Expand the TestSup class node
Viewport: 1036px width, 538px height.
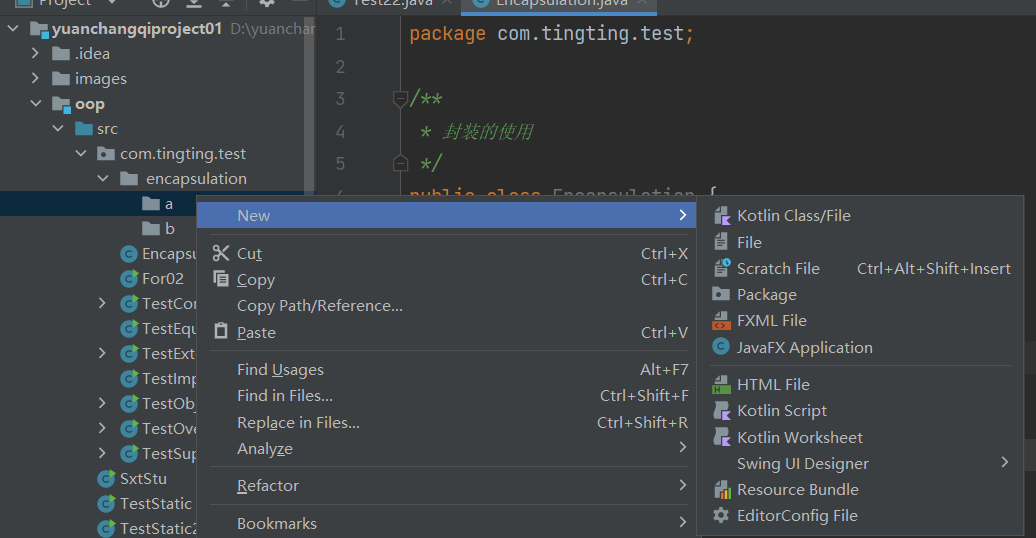click(x=102, y=453)
